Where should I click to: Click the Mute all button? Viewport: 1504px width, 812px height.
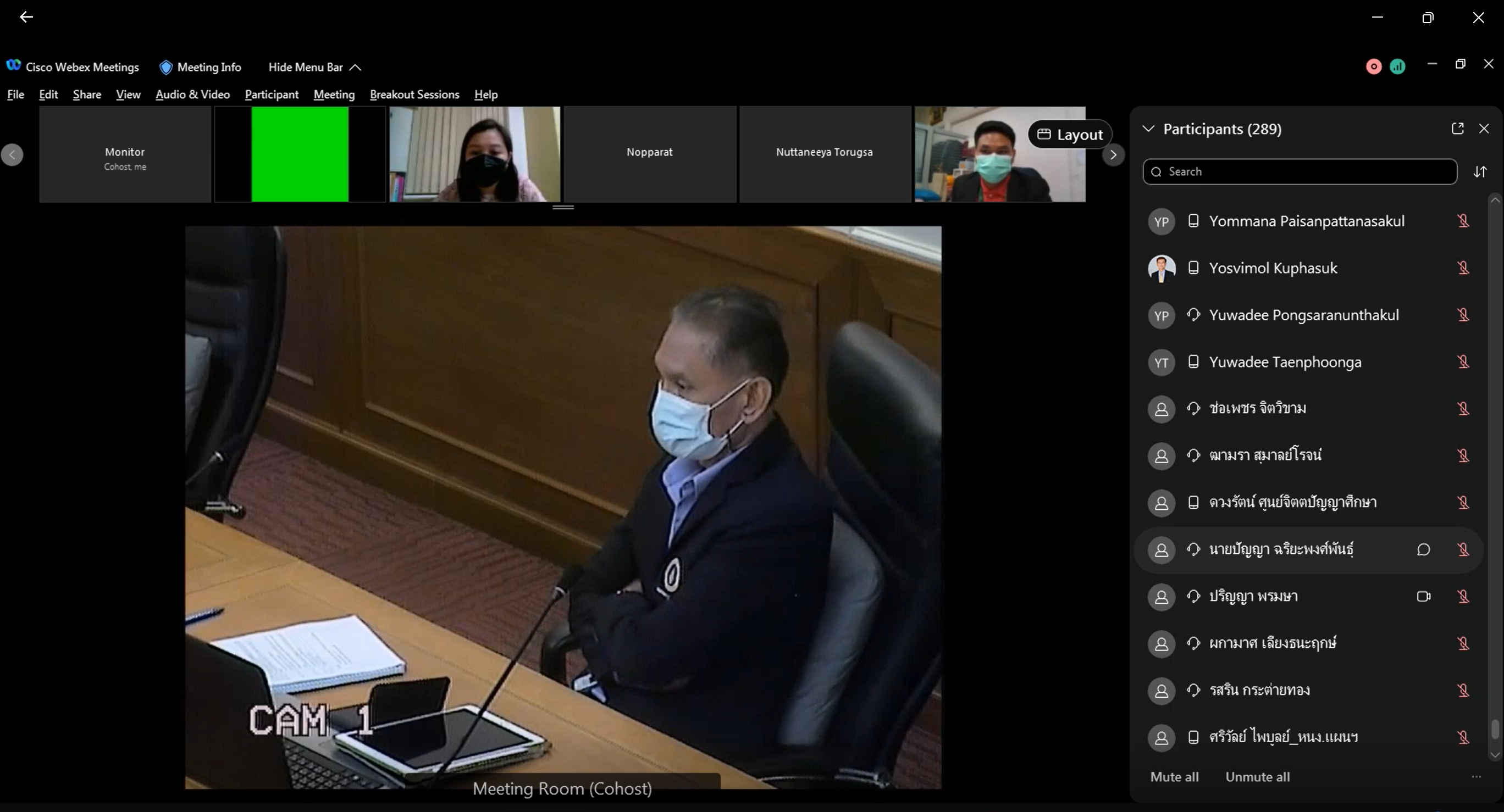(1174, 776)
